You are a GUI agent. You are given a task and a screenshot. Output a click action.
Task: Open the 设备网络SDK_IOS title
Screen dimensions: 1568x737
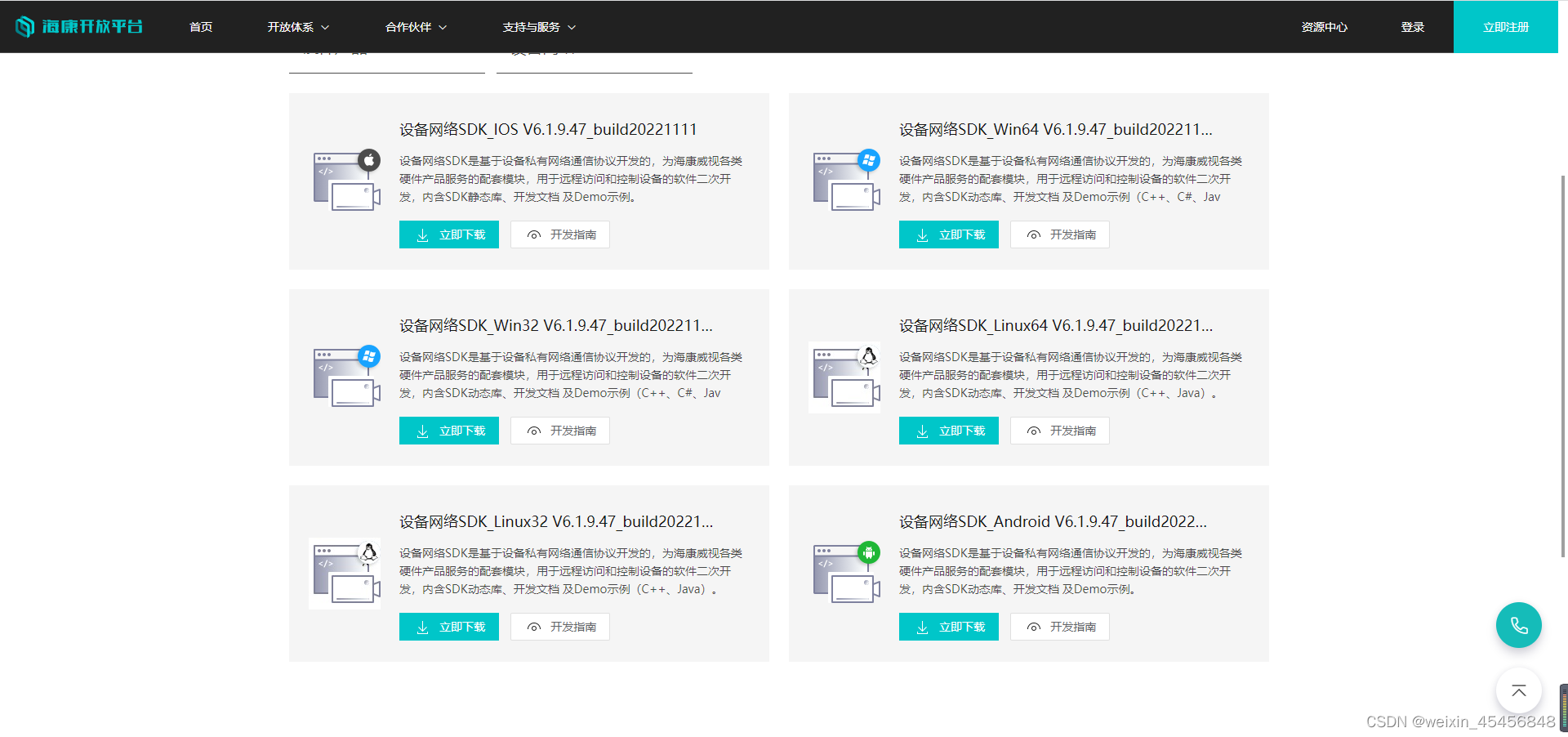tap(548, 130)
